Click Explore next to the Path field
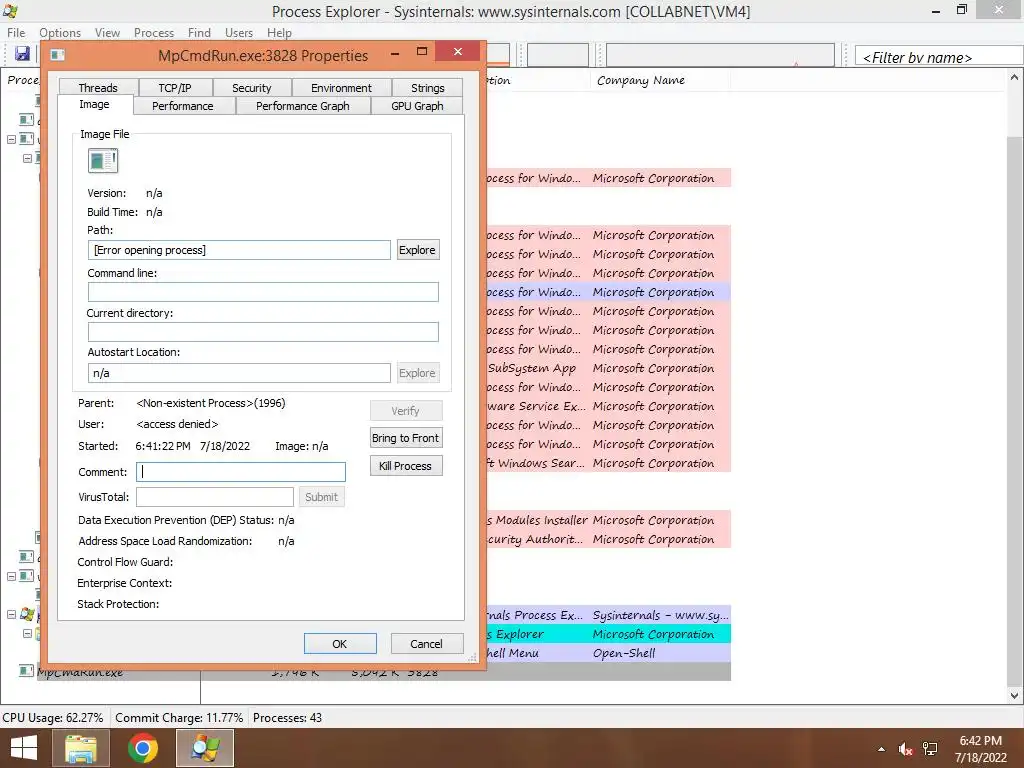 pos(417,250)
